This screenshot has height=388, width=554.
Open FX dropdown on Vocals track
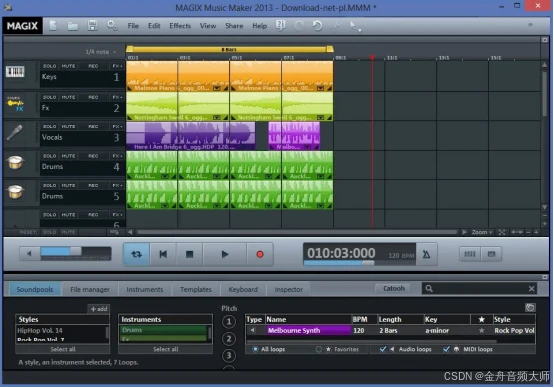[117, 127]
